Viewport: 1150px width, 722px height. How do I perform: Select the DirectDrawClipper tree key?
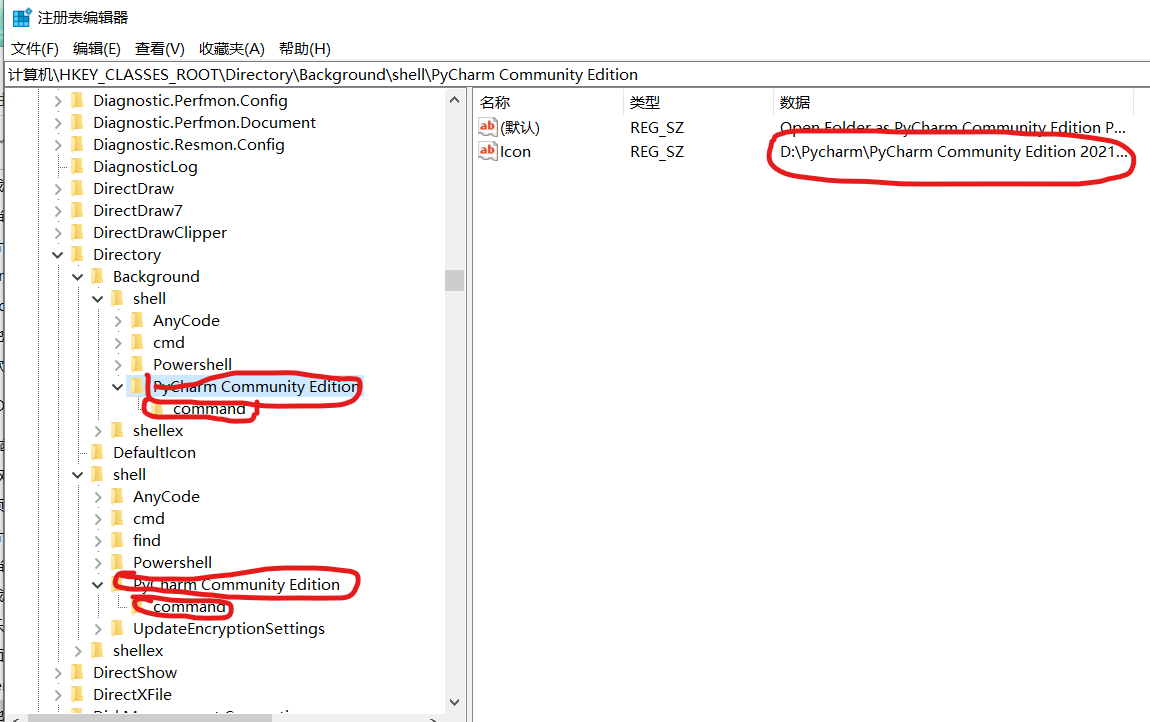160,233
